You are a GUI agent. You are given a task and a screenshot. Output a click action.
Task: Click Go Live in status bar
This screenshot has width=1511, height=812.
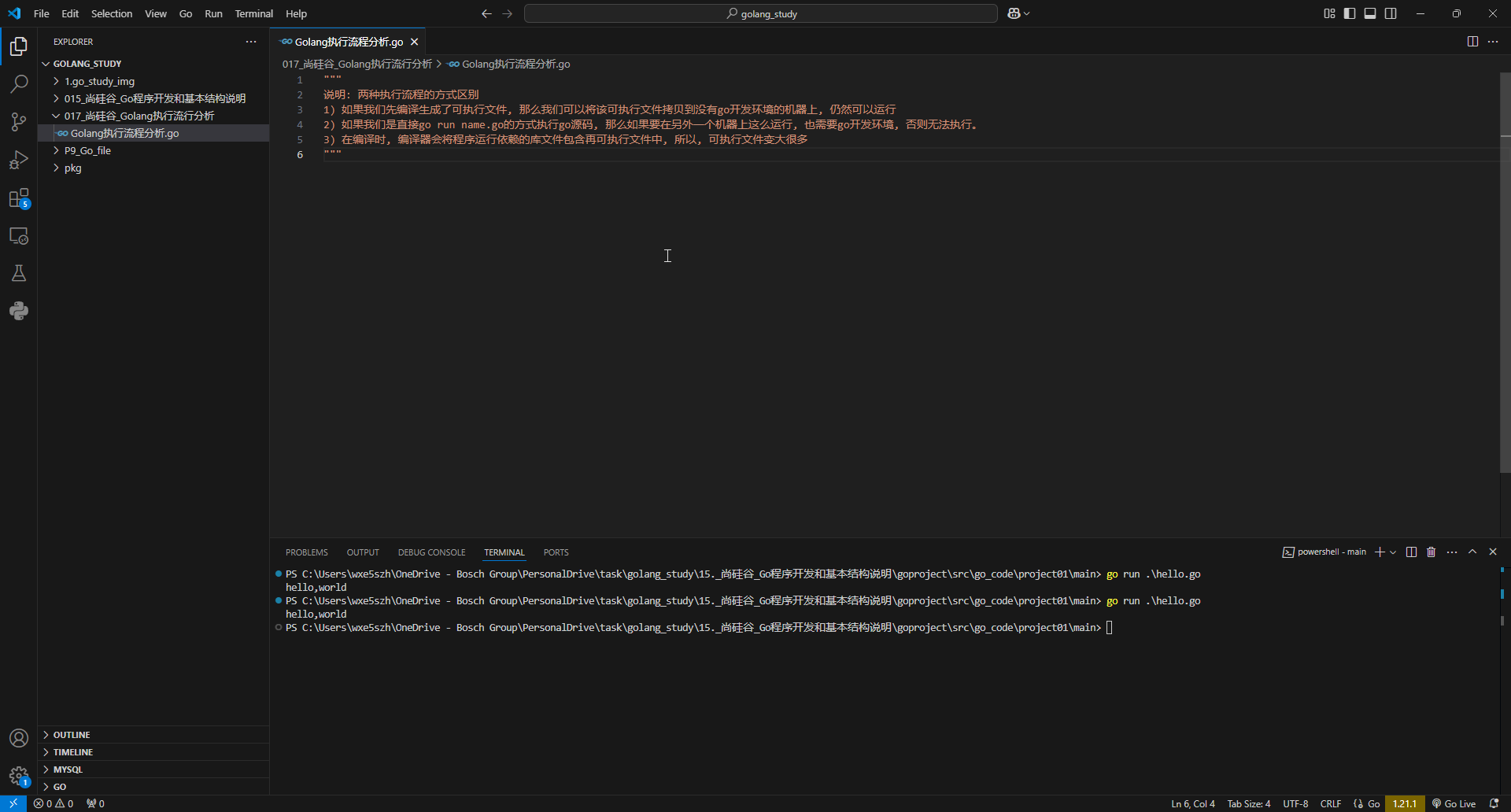point(1454,803)
